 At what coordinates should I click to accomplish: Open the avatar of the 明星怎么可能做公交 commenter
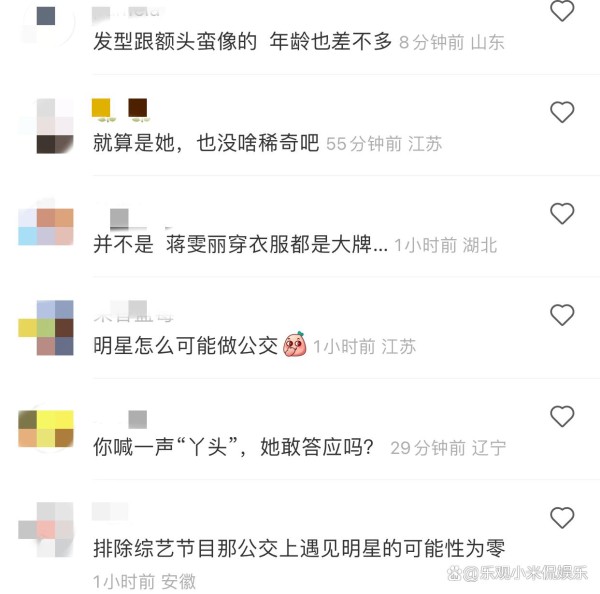click(46, 328)
